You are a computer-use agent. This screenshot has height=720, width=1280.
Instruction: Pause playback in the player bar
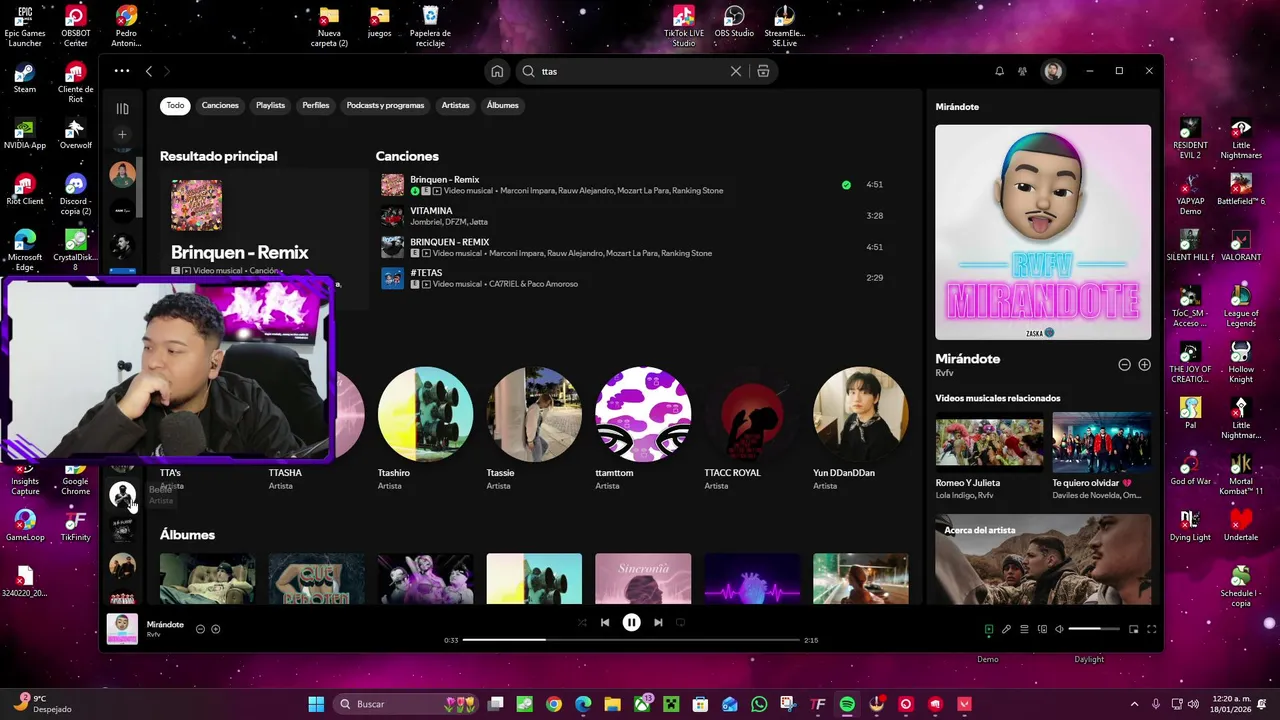click(x=631, y=622)
